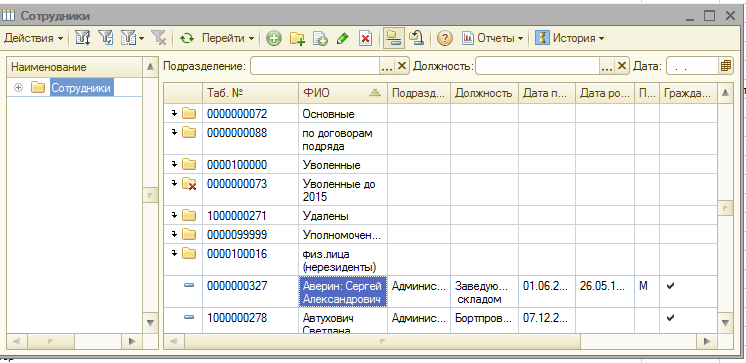
Task: Copy the current item icon
Action: [320, 39]
